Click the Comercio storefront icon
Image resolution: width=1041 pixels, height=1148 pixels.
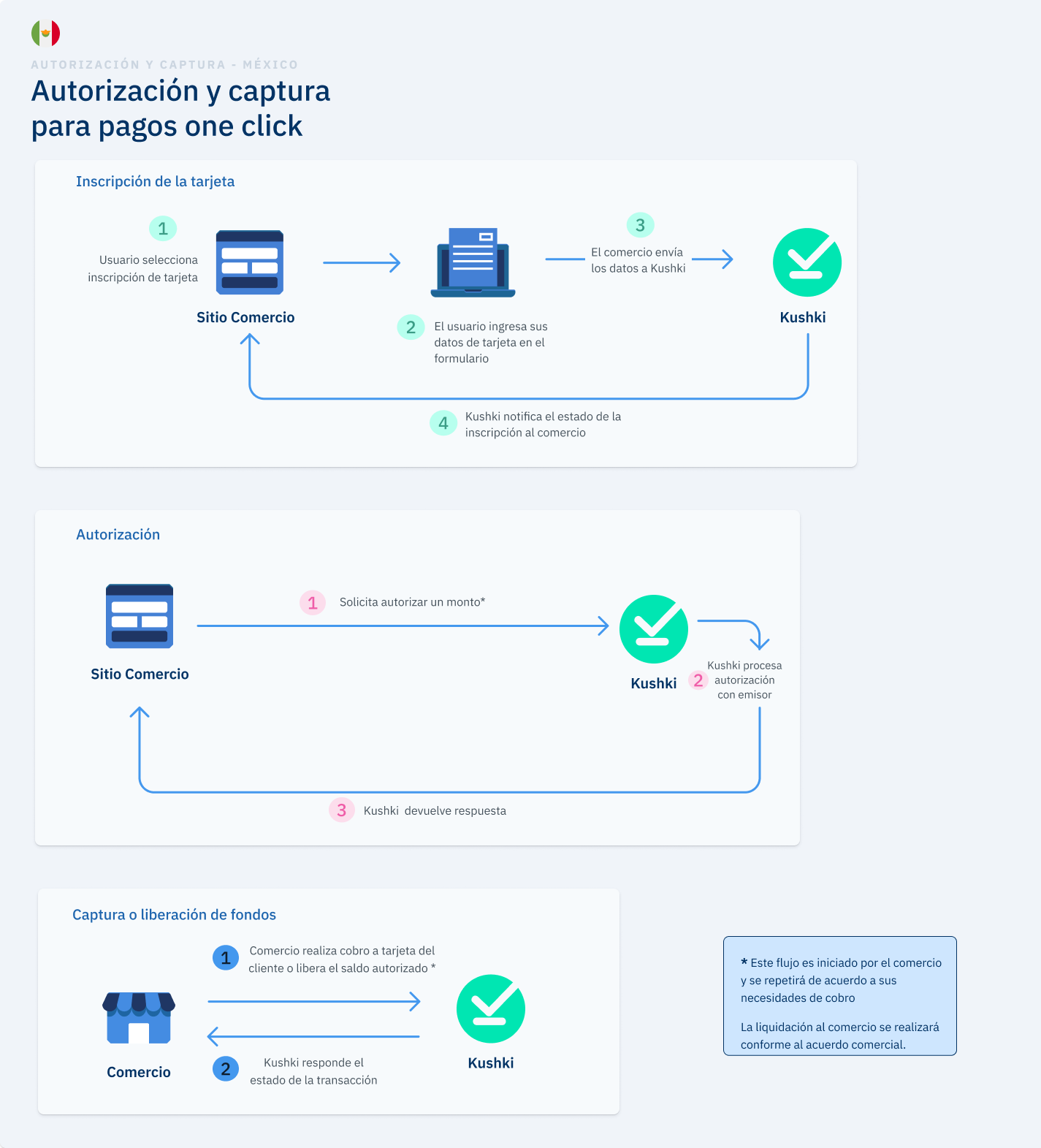coord(139,1018)
